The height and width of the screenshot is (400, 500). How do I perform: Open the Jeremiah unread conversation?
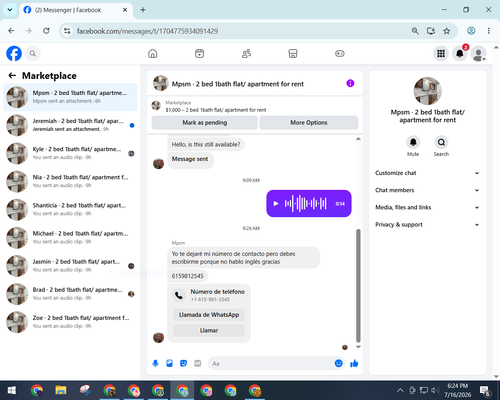(70, 125)
